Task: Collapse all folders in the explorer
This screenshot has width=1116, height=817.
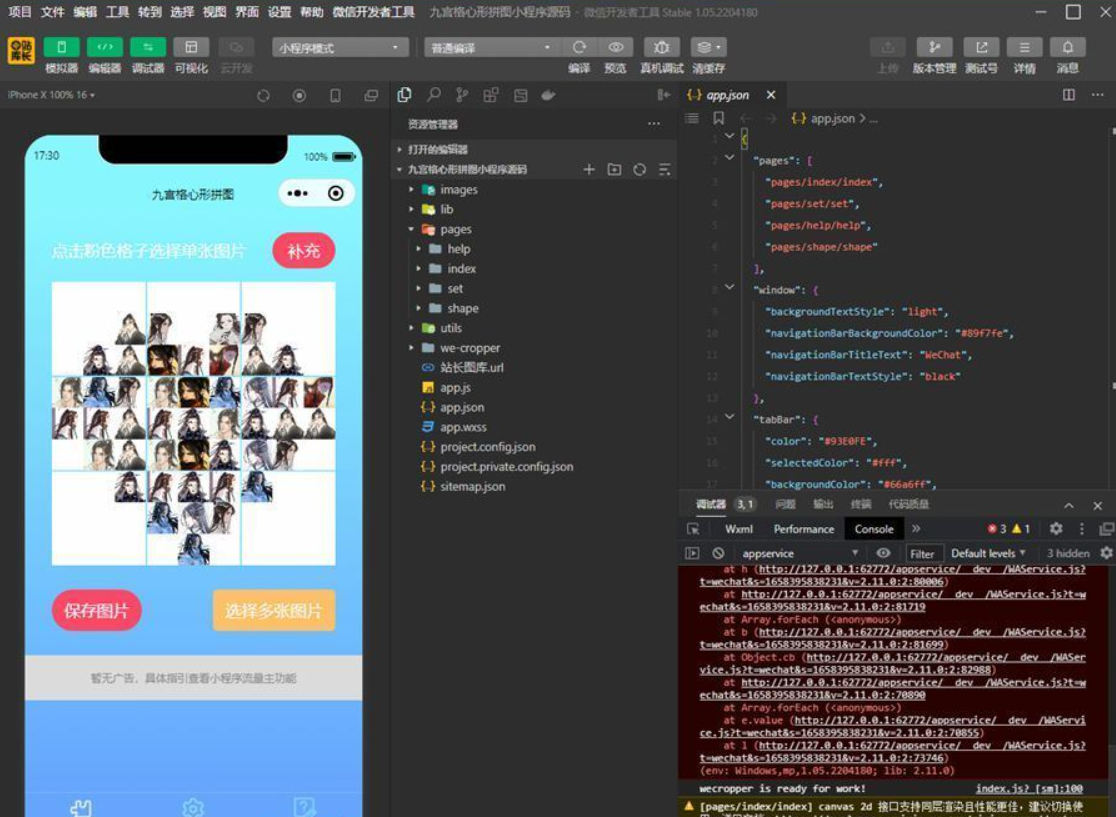Action: click(x=665, y=169)
